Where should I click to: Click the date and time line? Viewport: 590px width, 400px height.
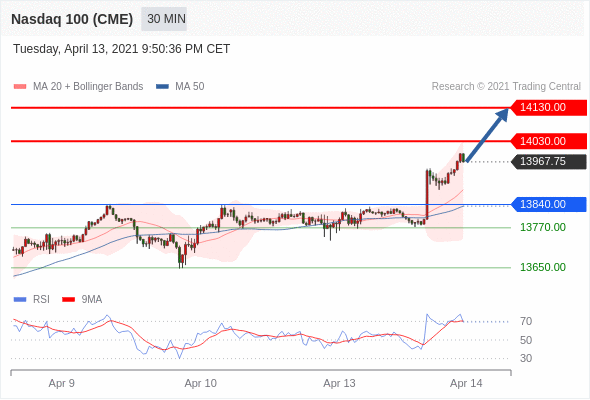pyautogui.click(x=121, y=49)
